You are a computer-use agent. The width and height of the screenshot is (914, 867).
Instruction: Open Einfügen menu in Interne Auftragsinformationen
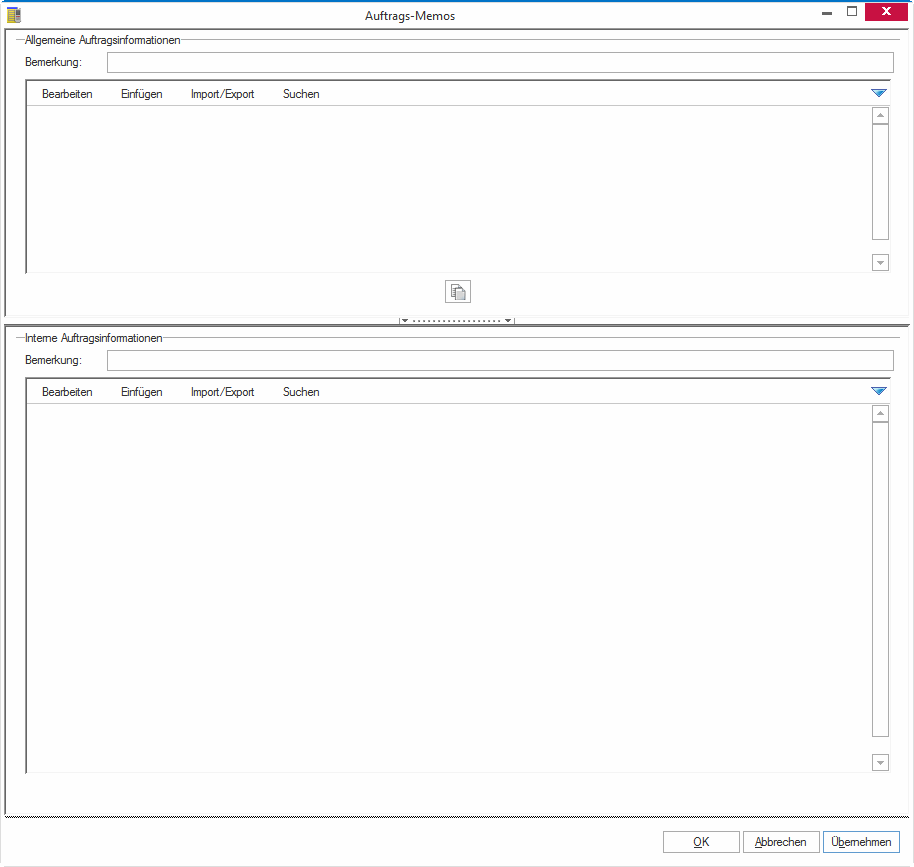click(142, 392)
